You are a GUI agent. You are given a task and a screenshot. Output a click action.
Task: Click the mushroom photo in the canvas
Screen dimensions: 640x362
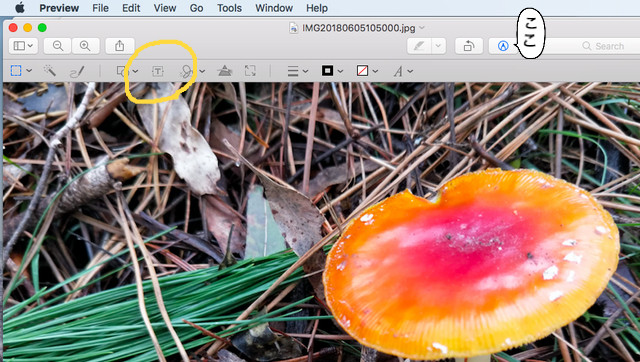point(322,222)
